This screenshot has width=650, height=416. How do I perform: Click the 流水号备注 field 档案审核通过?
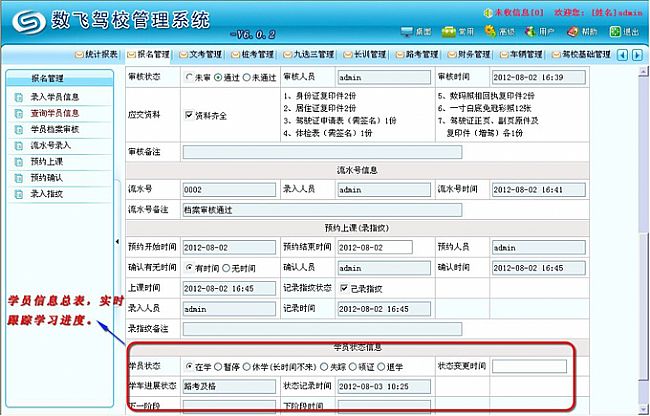(322, 210)
